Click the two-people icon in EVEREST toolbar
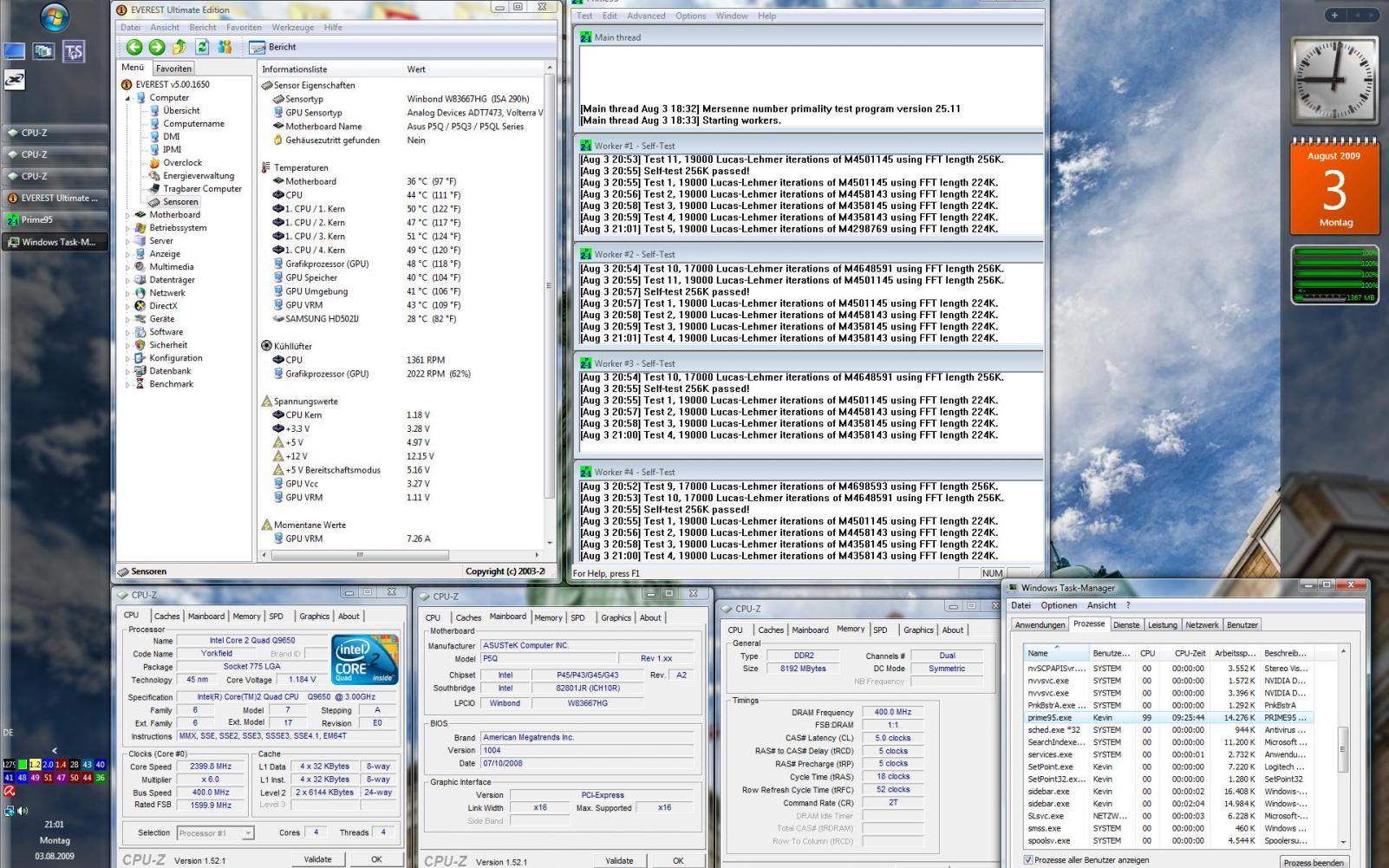The height and width of the screenshot is (868, 1389). [225, 48]
